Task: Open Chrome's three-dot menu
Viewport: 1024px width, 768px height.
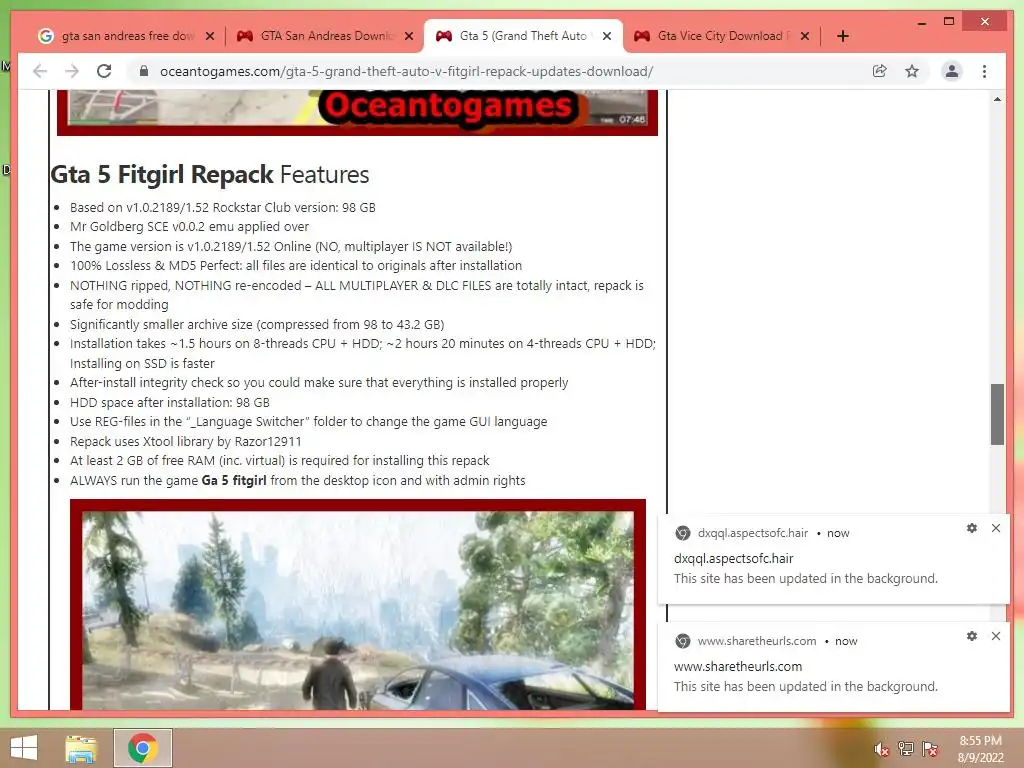Action: (984, 71)
